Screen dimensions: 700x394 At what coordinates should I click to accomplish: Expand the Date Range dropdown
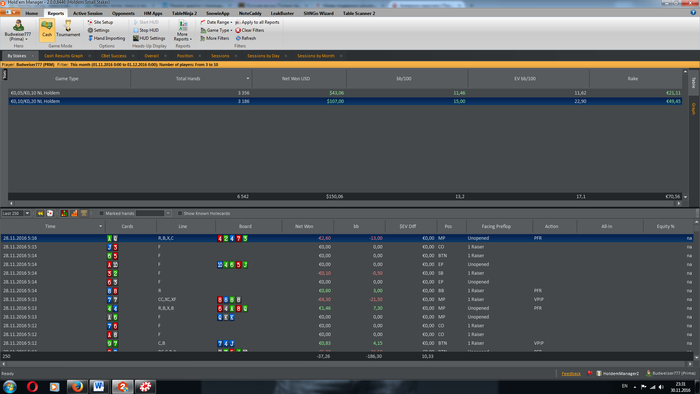217,22
